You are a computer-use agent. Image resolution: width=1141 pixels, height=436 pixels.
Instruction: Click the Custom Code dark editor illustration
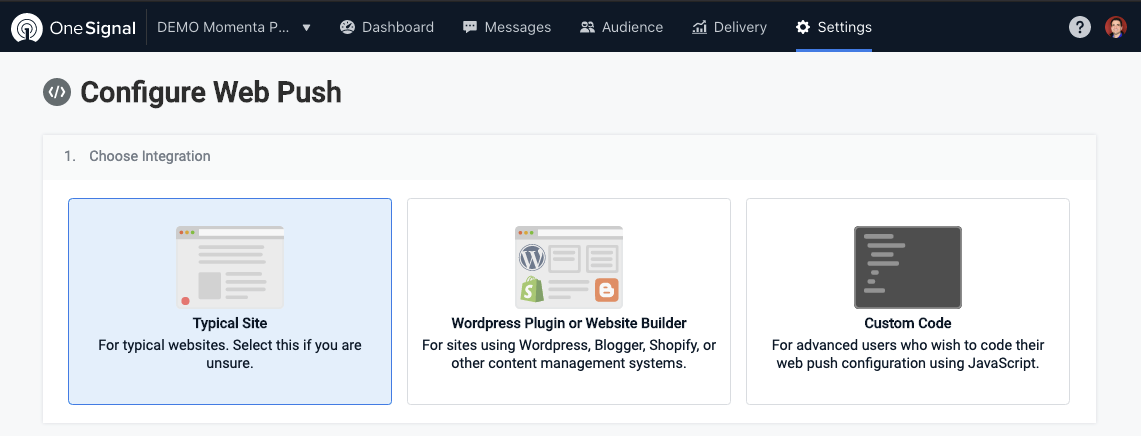(908, 267)
